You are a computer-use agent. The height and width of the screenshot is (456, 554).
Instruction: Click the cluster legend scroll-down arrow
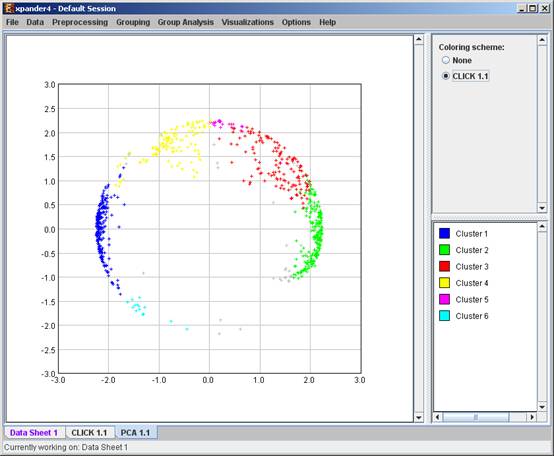[542, 407]
